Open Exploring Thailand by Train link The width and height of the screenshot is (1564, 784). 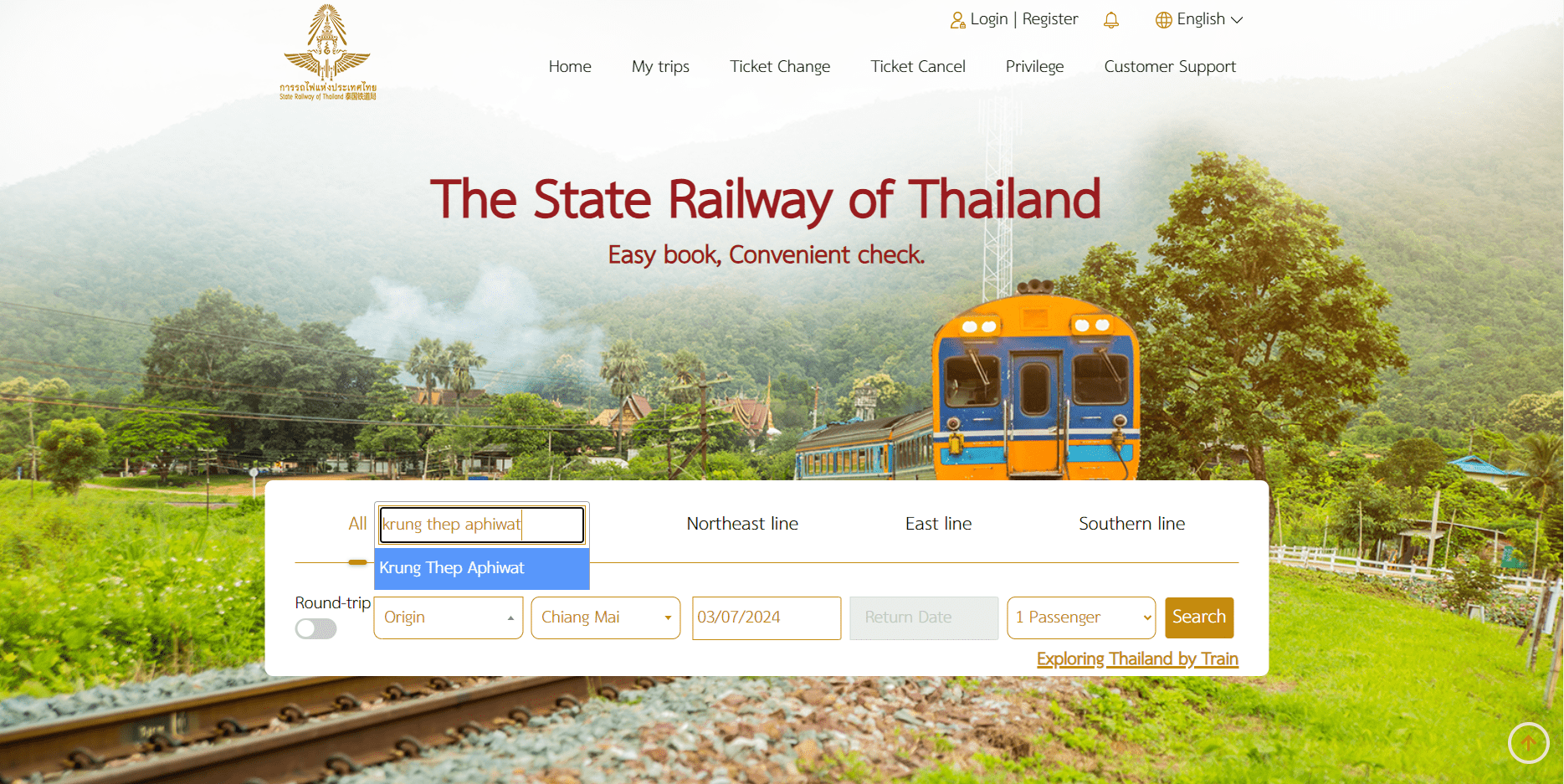(1137, 659)
